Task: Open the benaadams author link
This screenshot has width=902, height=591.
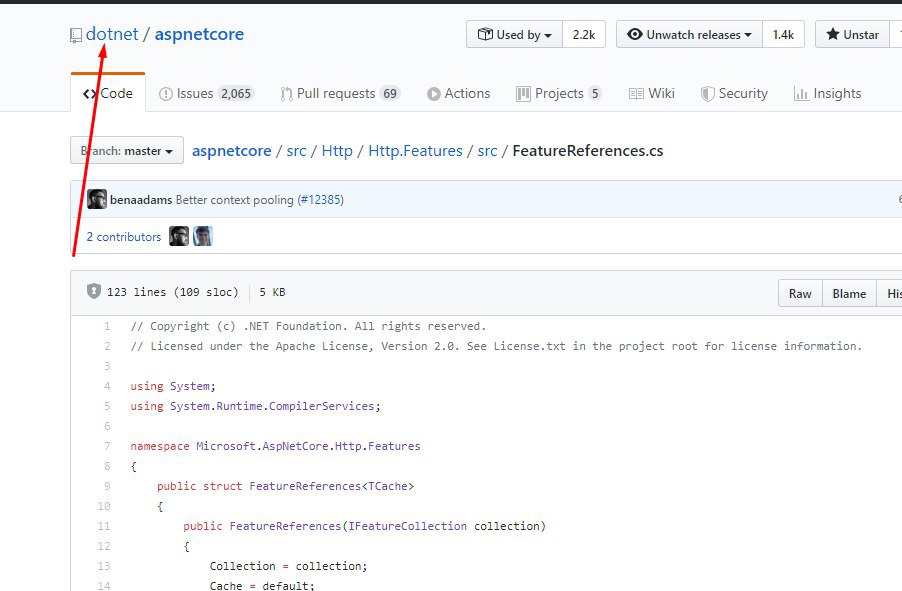Action: pos(141,200)
